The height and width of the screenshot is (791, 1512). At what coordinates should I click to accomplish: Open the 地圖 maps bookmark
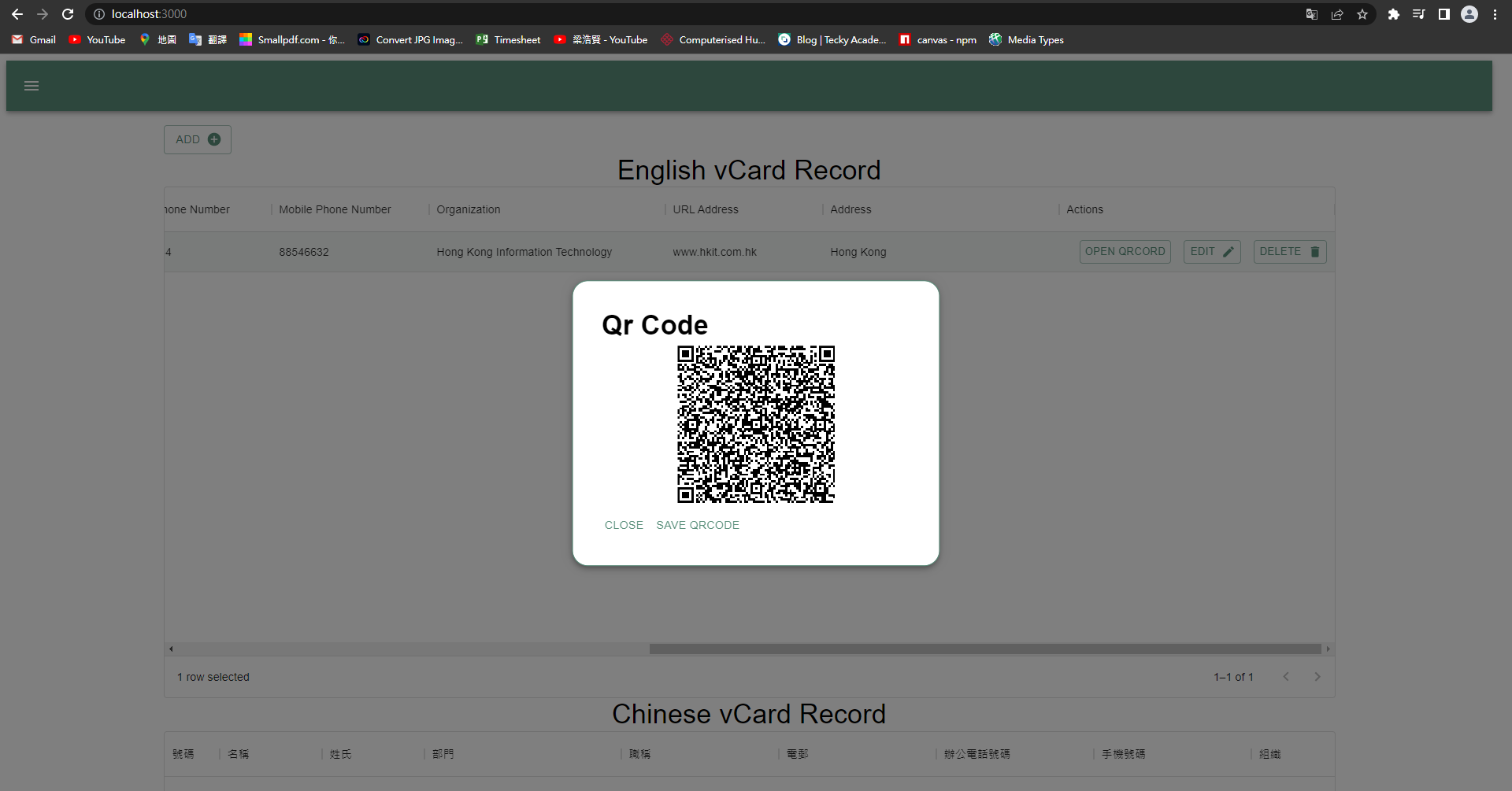coord(157,39)
